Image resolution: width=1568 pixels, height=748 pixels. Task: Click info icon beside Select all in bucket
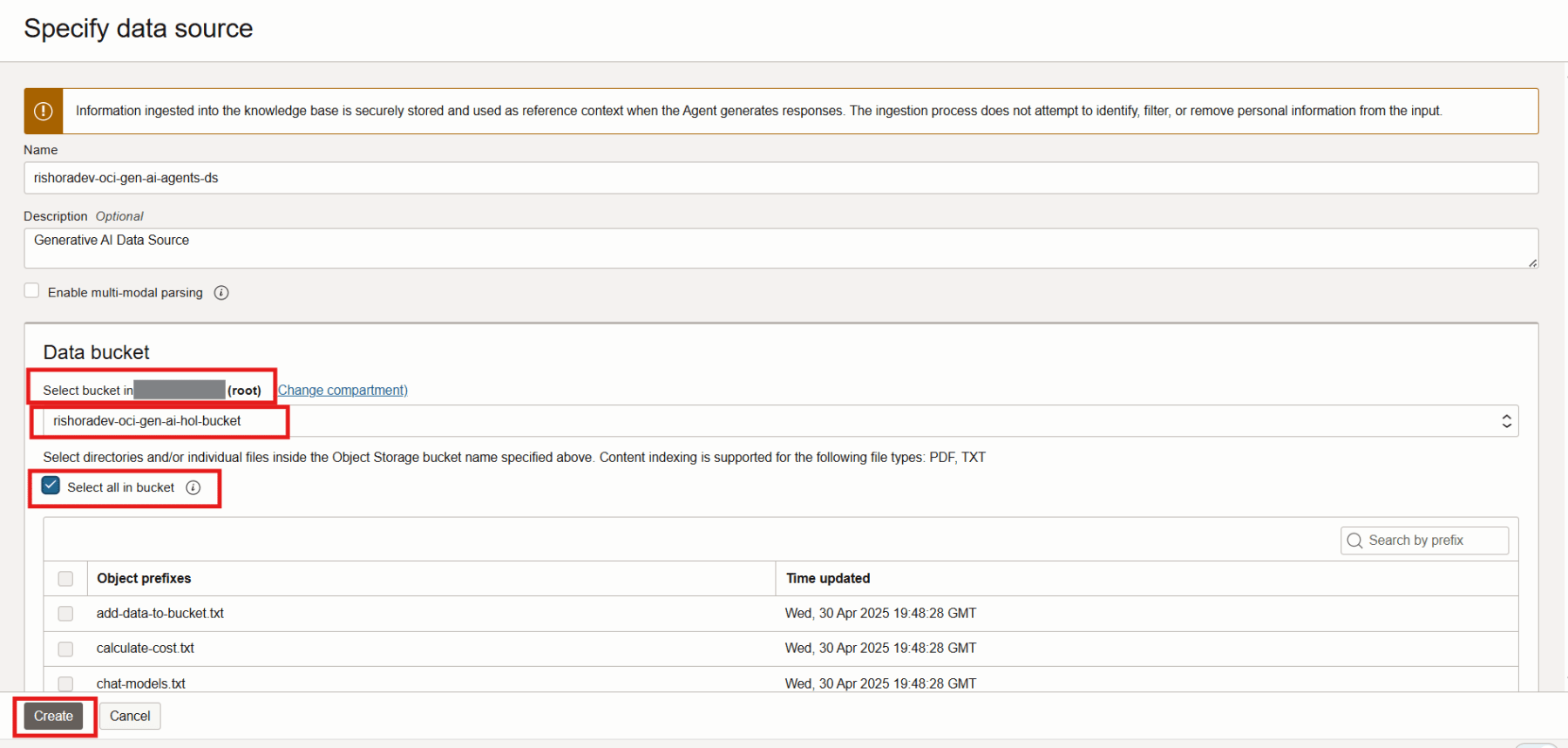pyautogui.click(x=193, y=487)
